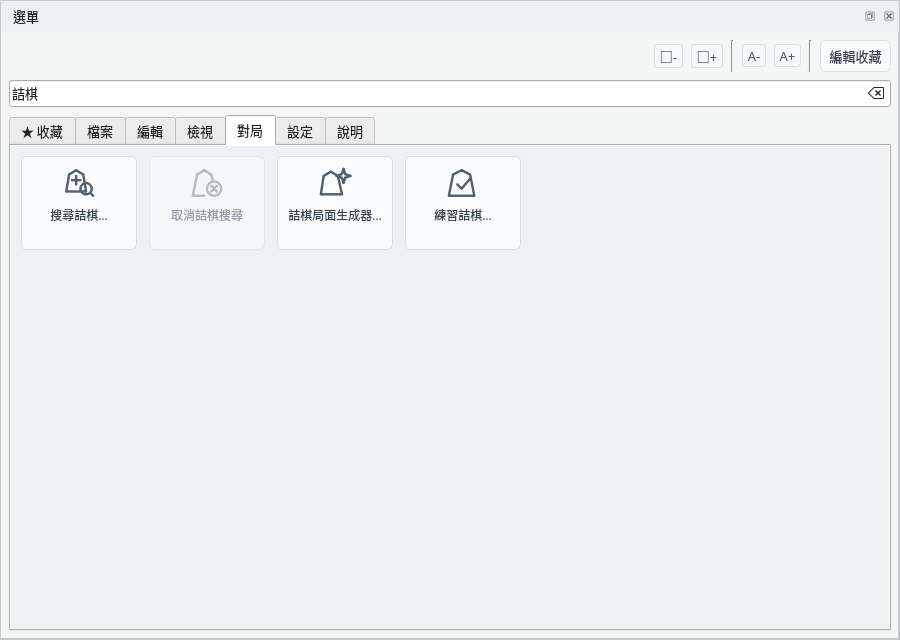Switch to the 編輯 tab

pos(150,132)
